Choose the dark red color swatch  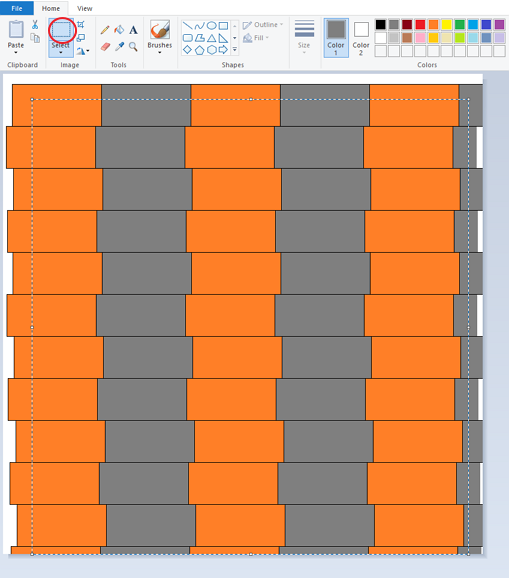[x=407, y=25]
